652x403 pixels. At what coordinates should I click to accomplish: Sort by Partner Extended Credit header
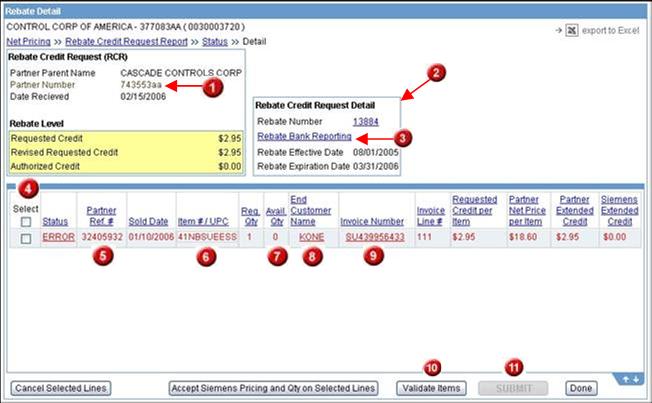click(x=575, y=210)
